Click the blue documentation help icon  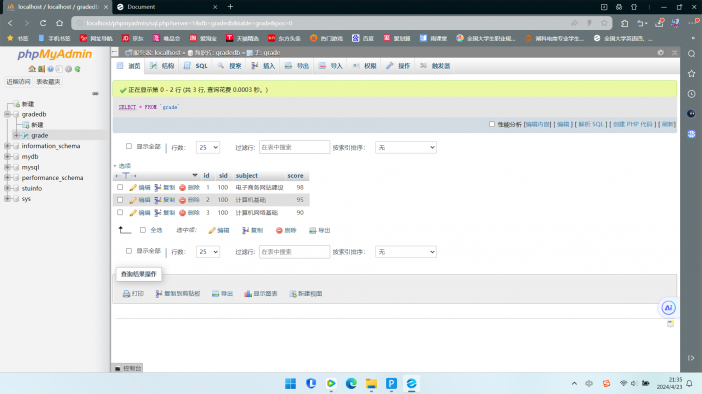point(51,69)
